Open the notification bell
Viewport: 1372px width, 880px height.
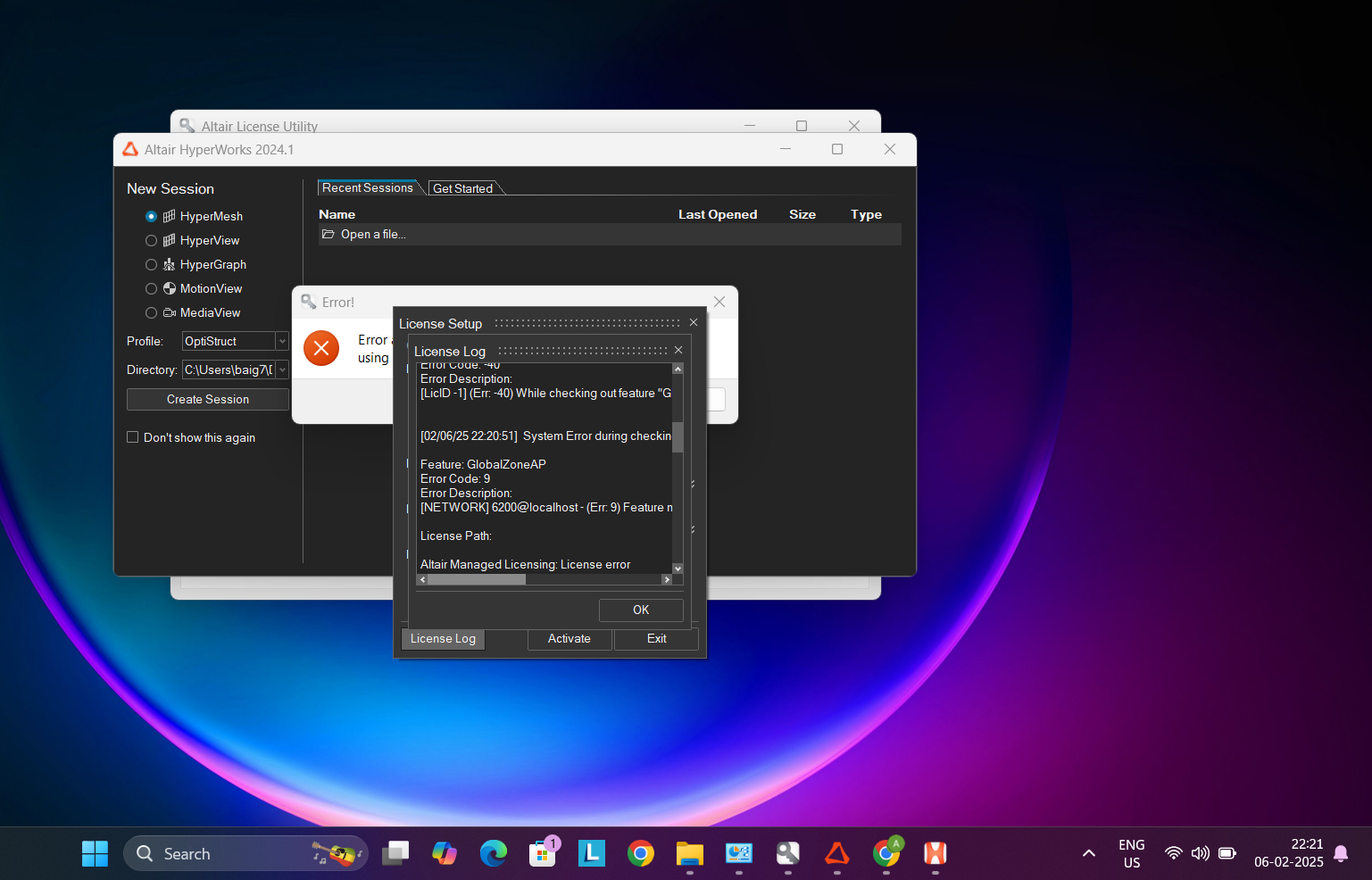point(1341,853)
